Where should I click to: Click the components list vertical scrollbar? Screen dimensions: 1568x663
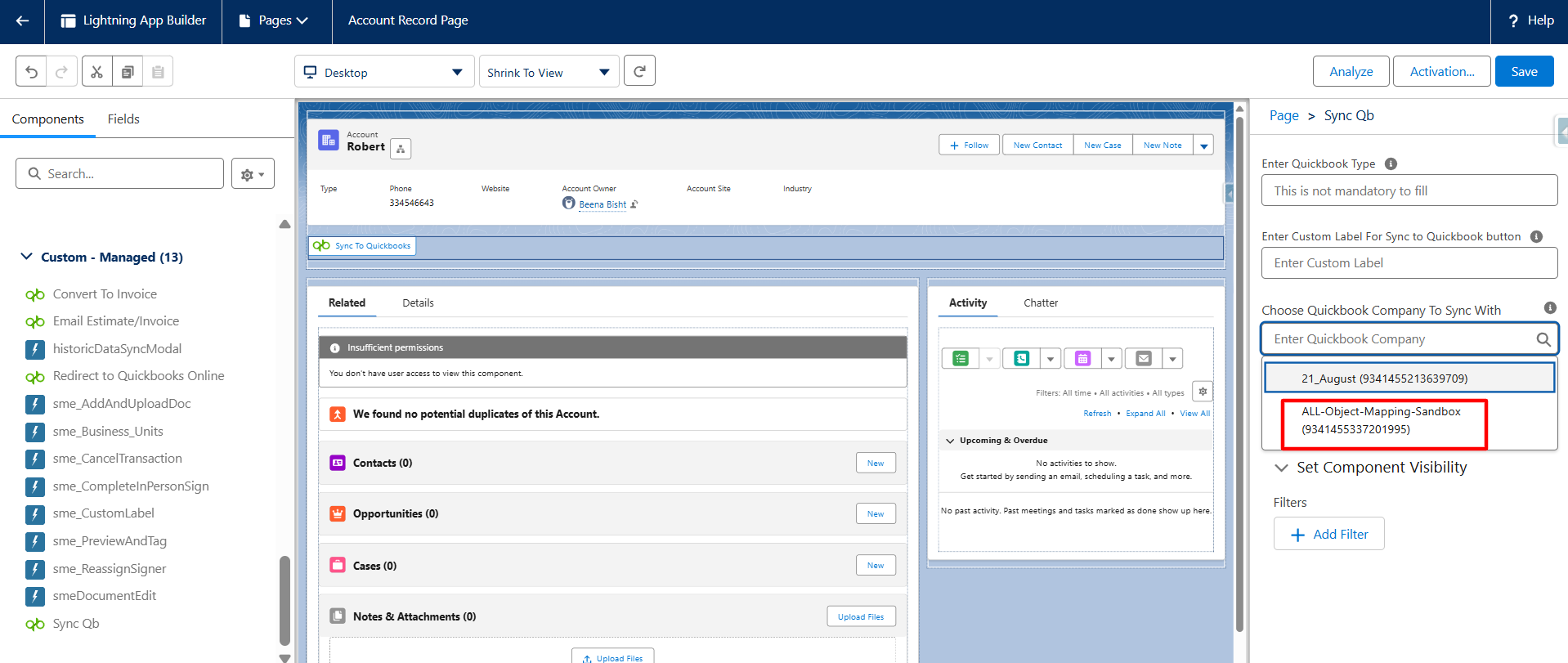point(284,601)
